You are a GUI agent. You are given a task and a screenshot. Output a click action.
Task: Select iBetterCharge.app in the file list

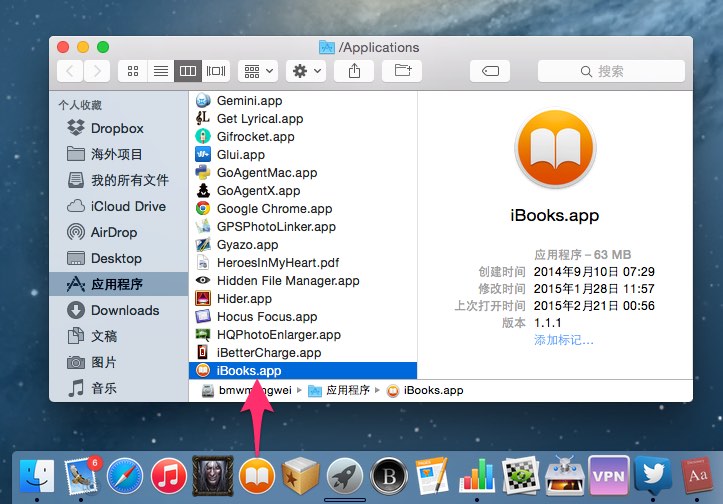pyautogui.click(x=303, y=352)
